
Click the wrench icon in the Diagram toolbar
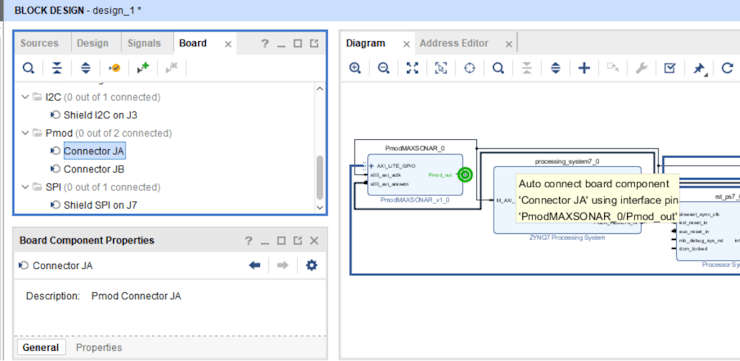pyautogui.click(x=641, y=68)
